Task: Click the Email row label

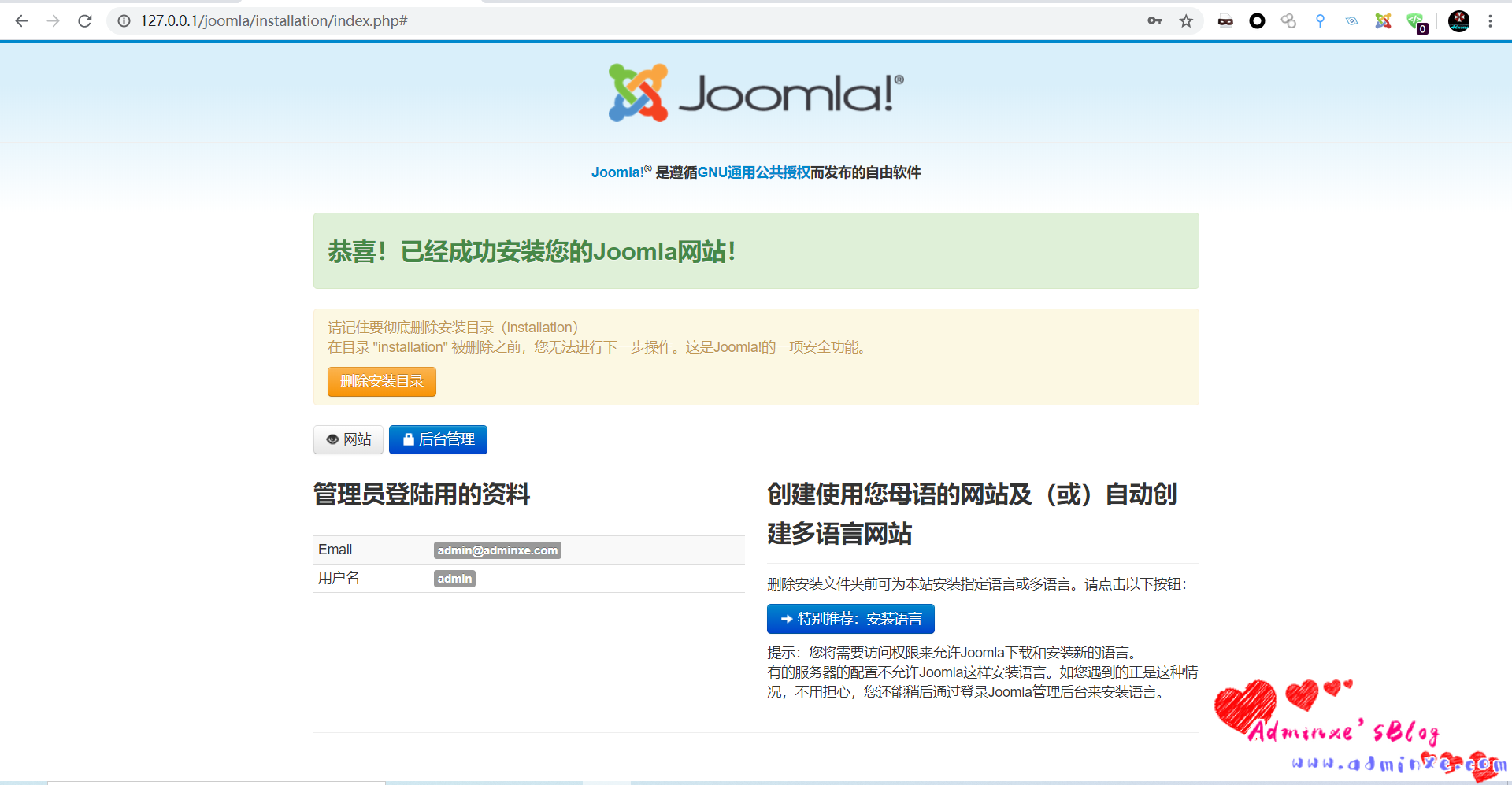Action: (335, 550)
